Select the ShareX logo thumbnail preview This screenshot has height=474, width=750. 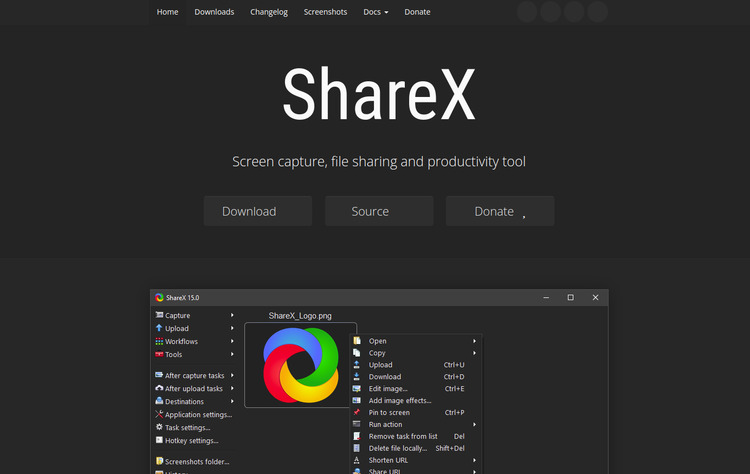point(300,365)
